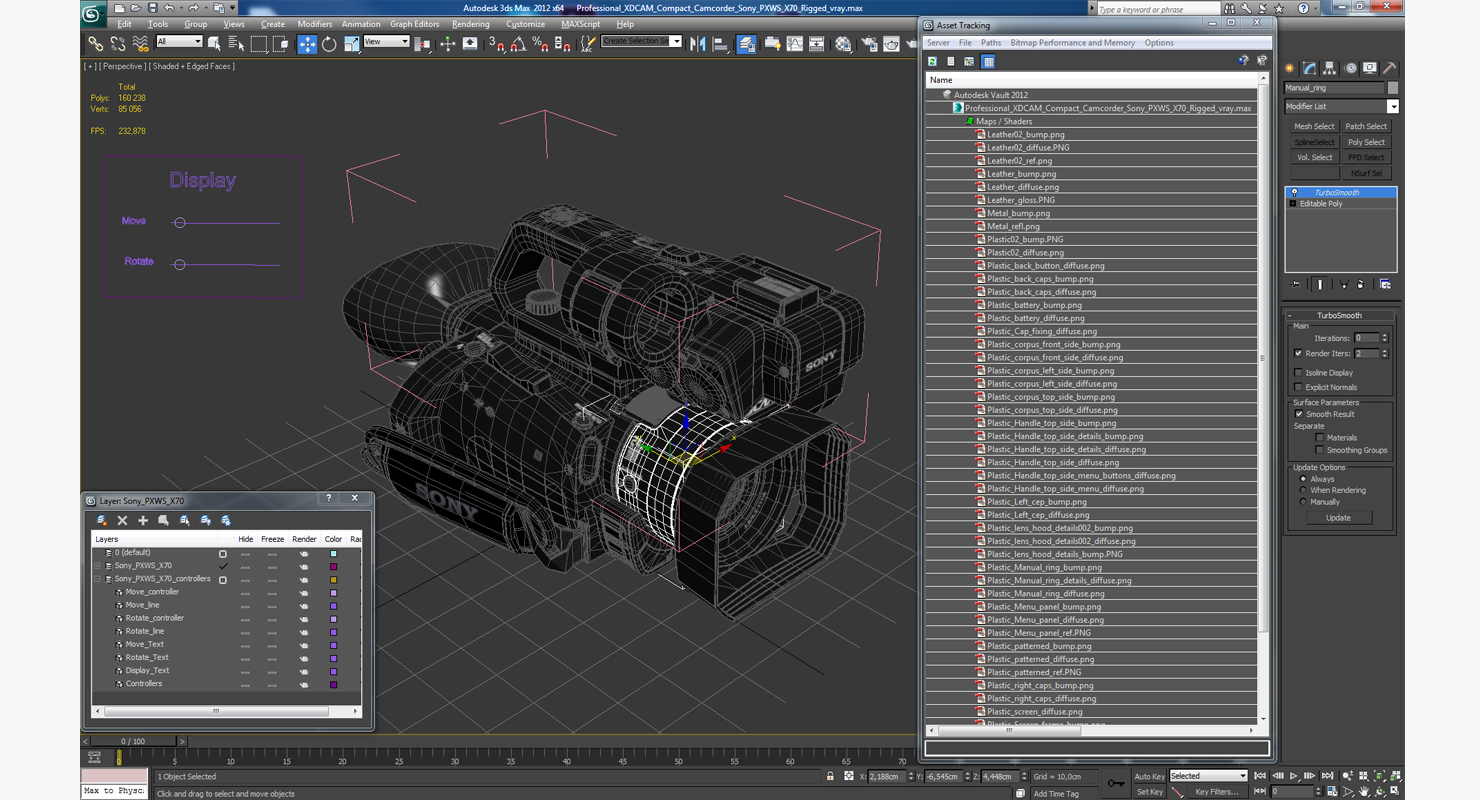Open the Modifiers menu
The image size is (1480, 800).
pos(314,24)
